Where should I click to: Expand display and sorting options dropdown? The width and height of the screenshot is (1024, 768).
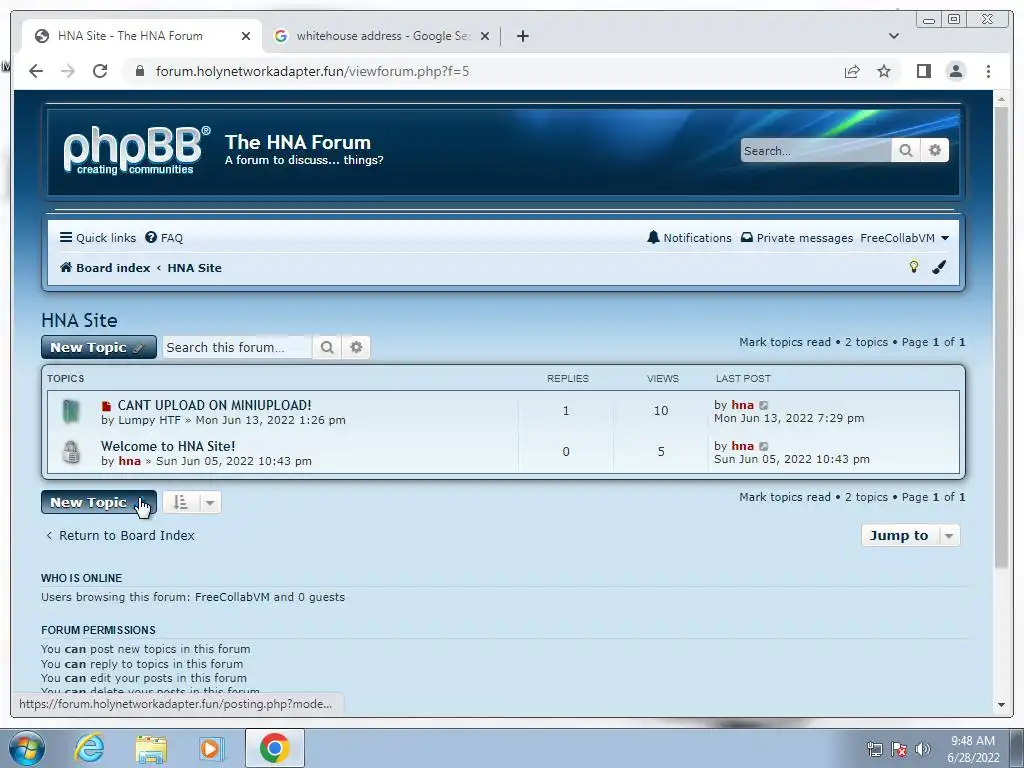[x=192, y=502]
